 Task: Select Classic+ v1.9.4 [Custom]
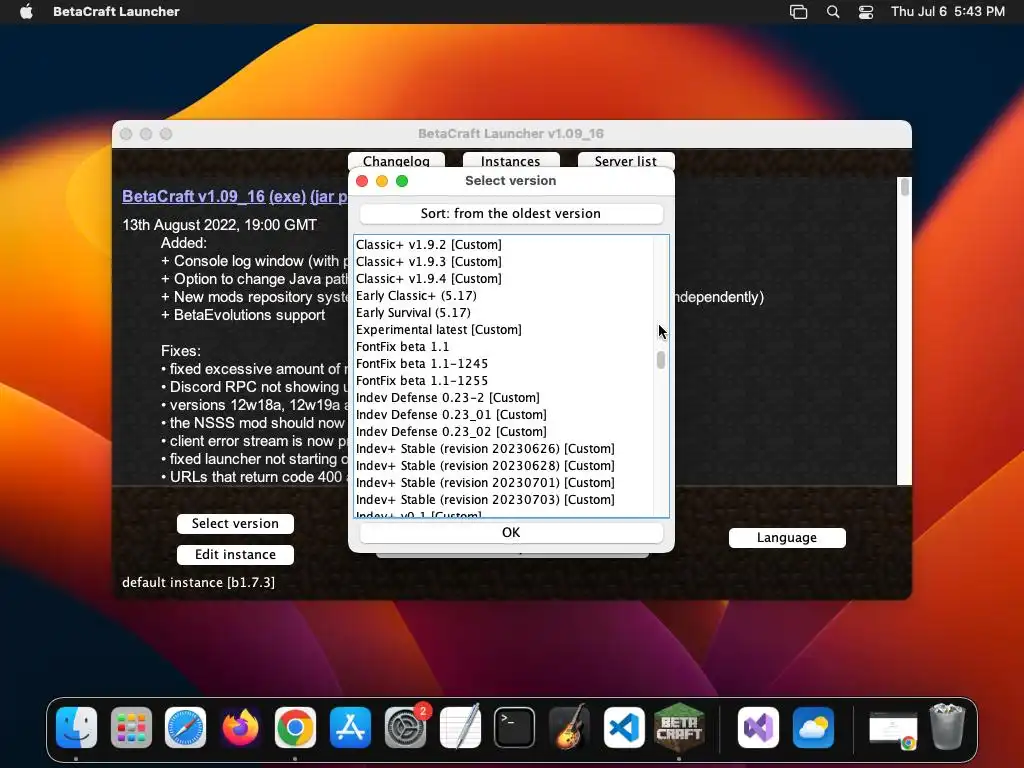504,278
